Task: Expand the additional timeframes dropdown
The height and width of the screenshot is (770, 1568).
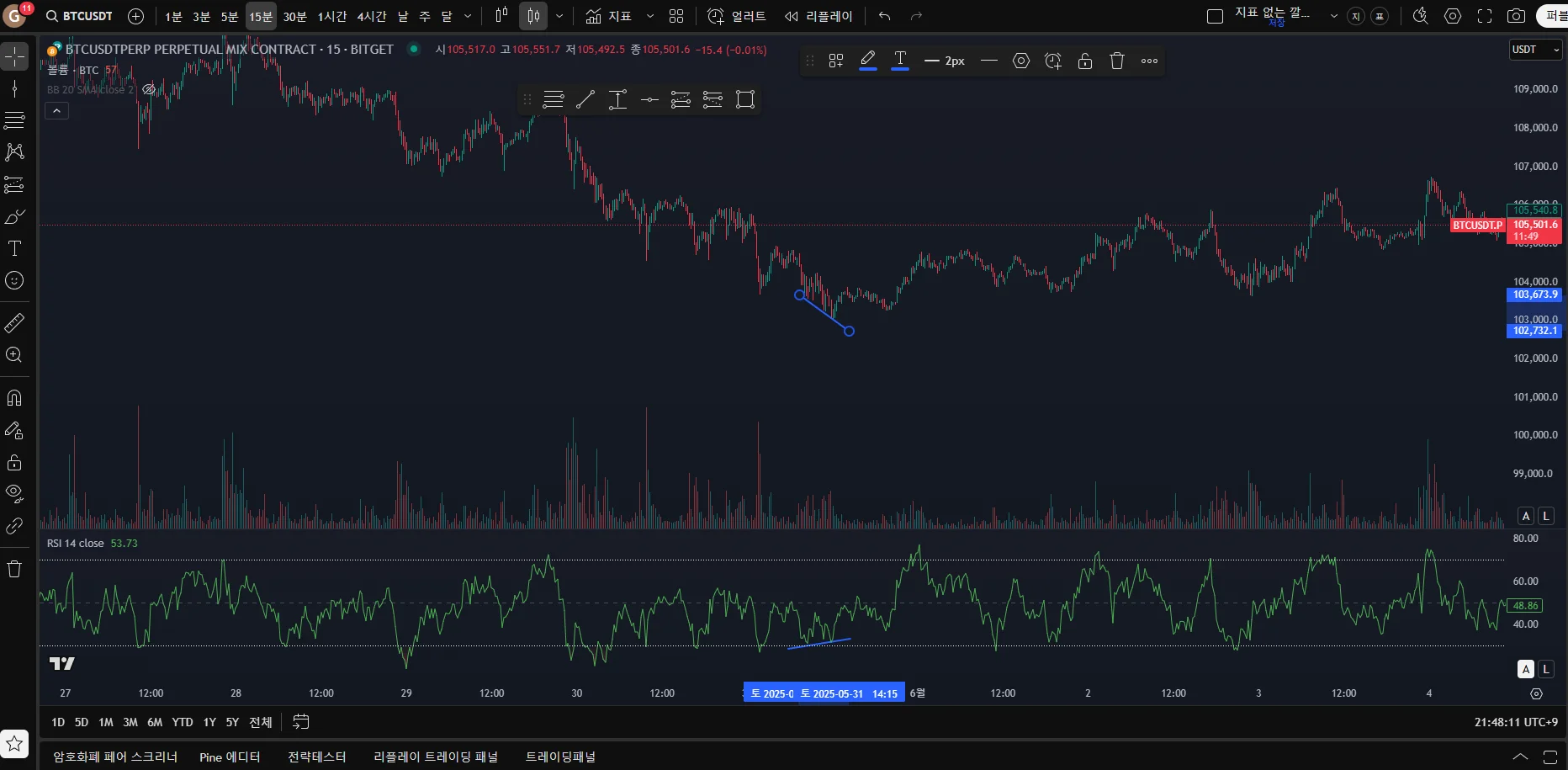Action: pyautogui.click(x=469, y=16)
